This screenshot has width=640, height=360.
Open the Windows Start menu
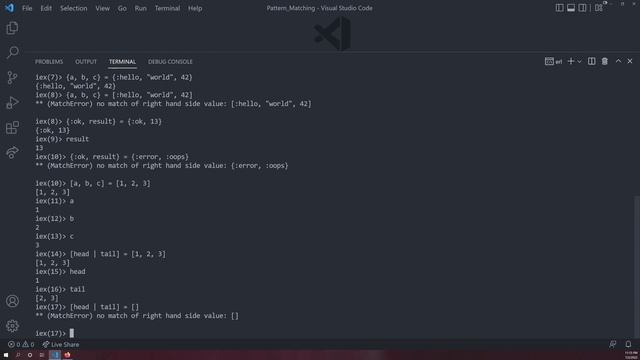(x=6, y=355)
